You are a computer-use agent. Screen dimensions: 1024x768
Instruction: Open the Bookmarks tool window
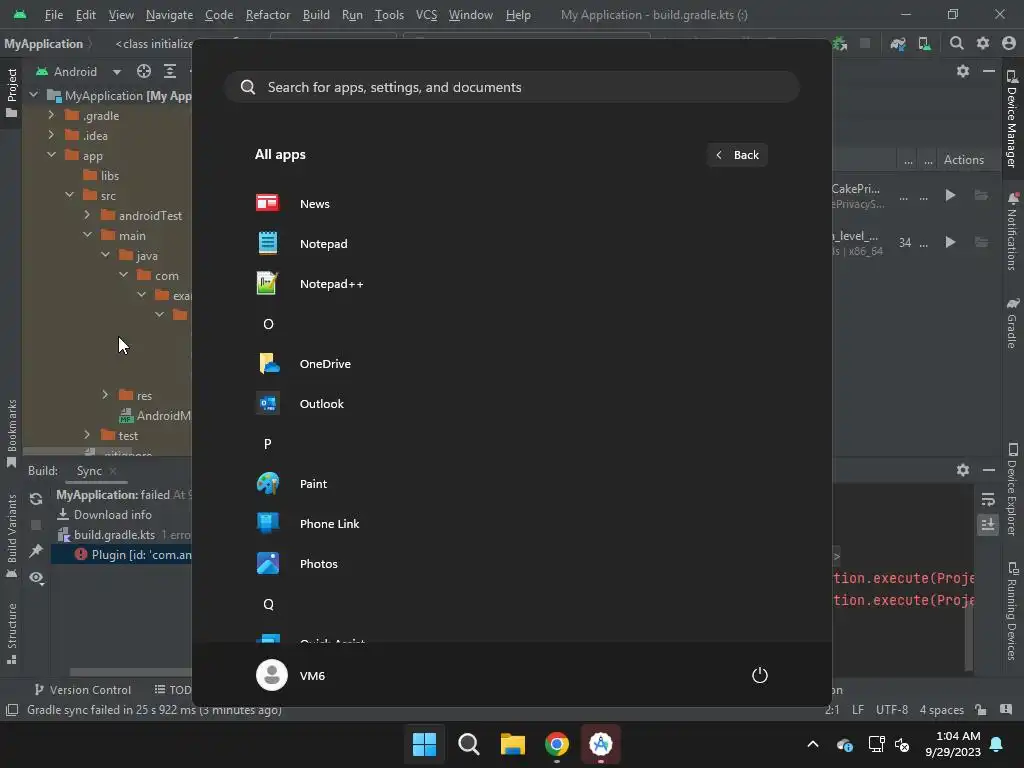point(11,434)
